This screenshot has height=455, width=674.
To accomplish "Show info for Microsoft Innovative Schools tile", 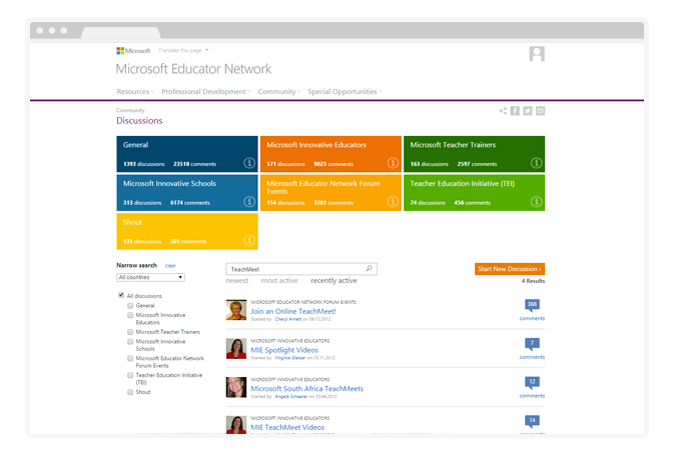I will [x=249, y=202].
